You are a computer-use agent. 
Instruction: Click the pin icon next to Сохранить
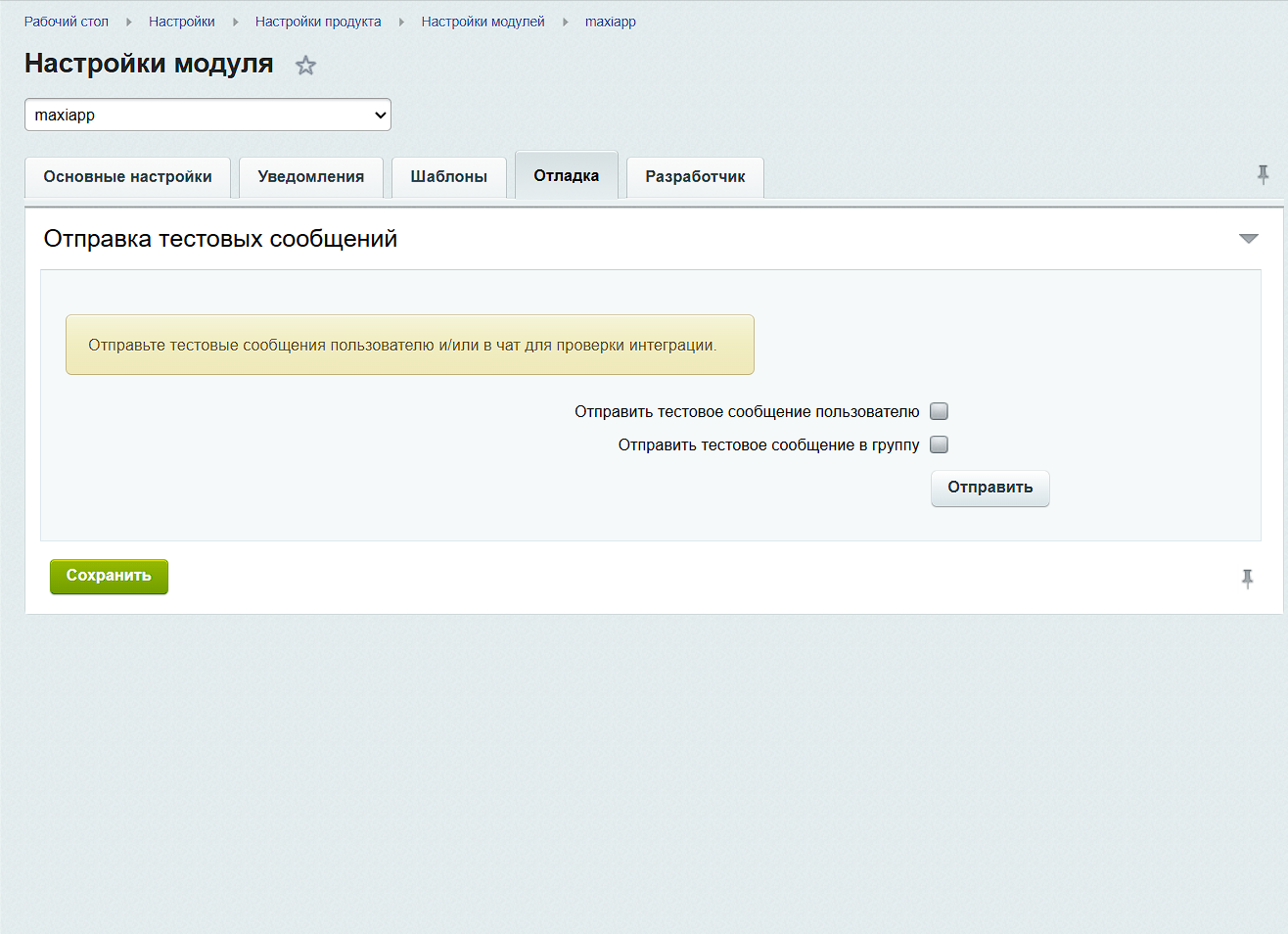[1247, 579]
